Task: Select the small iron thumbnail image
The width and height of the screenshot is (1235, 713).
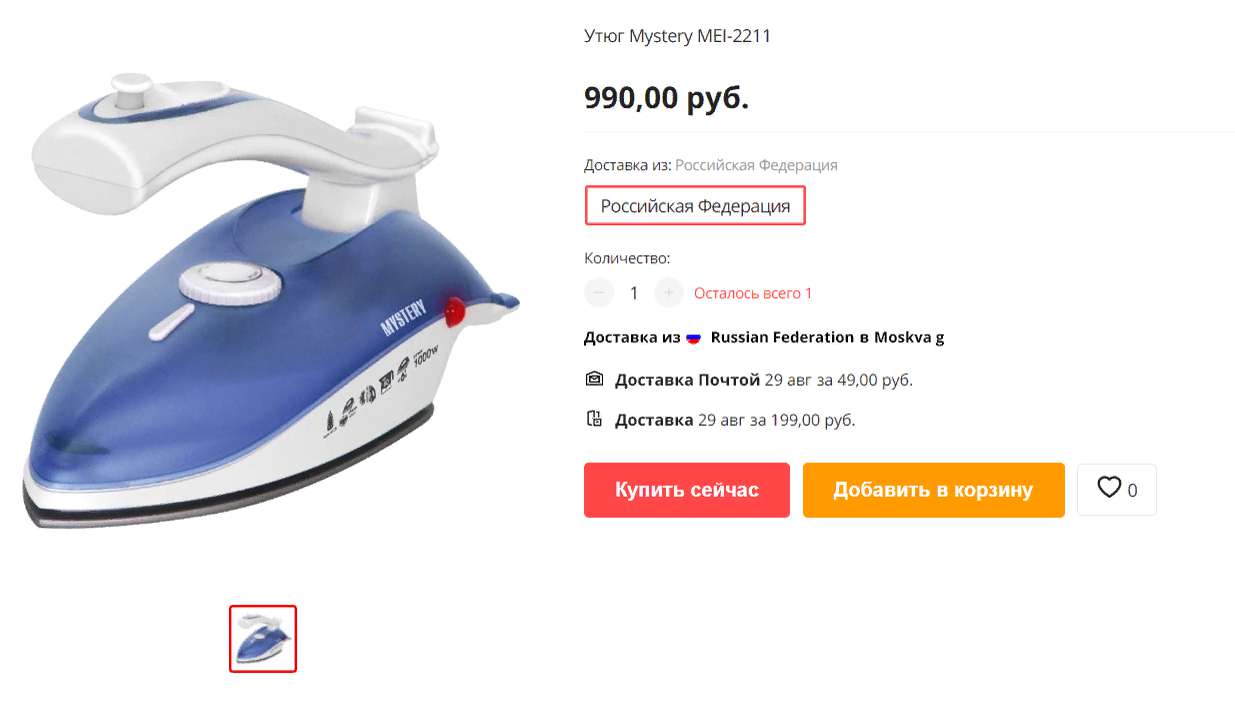Action: [x=263, y=639]
